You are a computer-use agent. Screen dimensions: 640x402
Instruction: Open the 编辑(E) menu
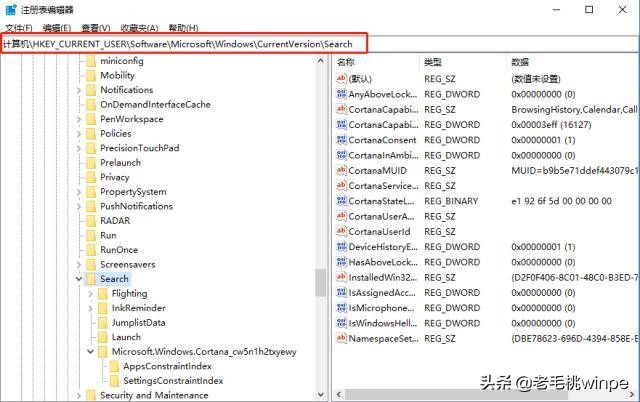click(57, 28)
